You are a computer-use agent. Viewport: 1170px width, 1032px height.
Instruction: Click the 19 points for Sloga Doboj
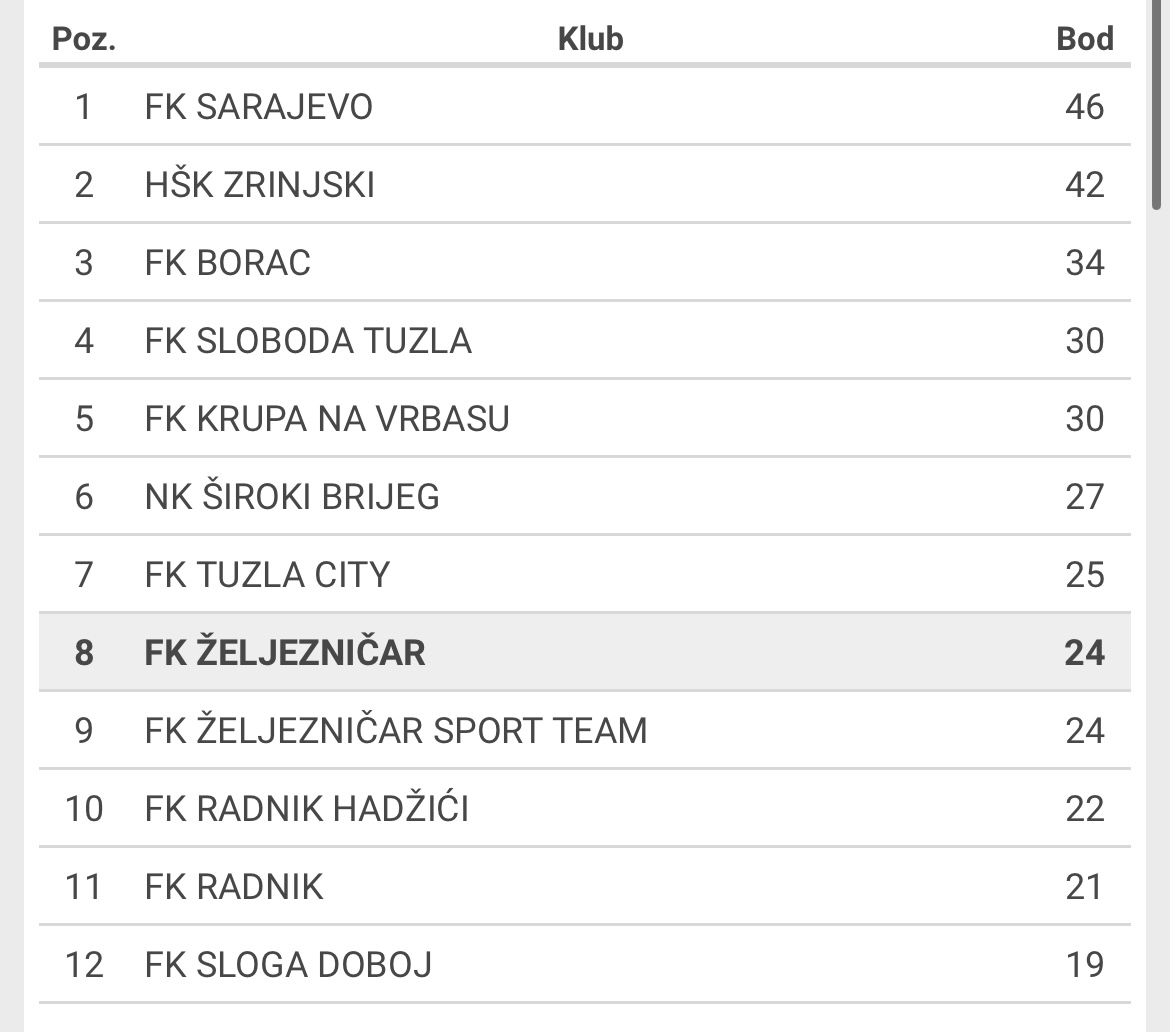tap(1084, 965)
